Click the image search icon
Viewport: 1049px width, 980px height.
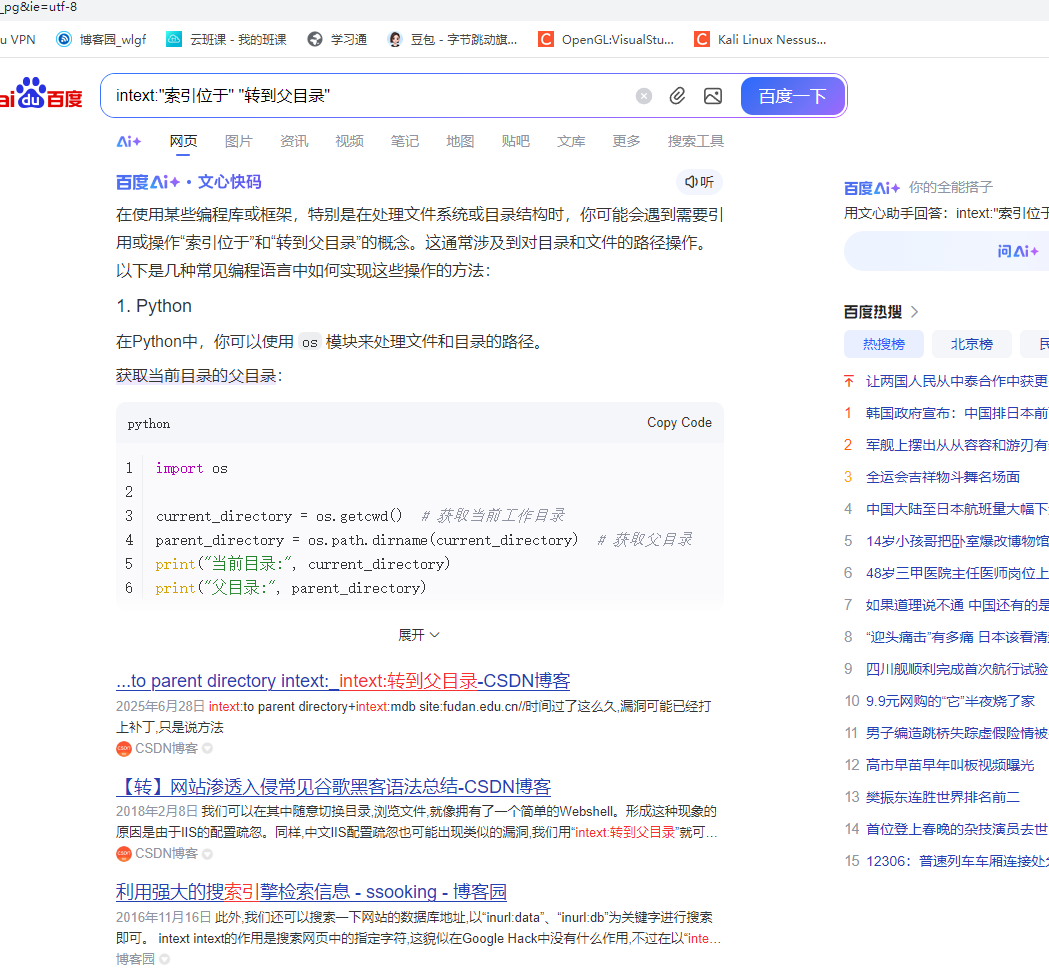[713, 96]
